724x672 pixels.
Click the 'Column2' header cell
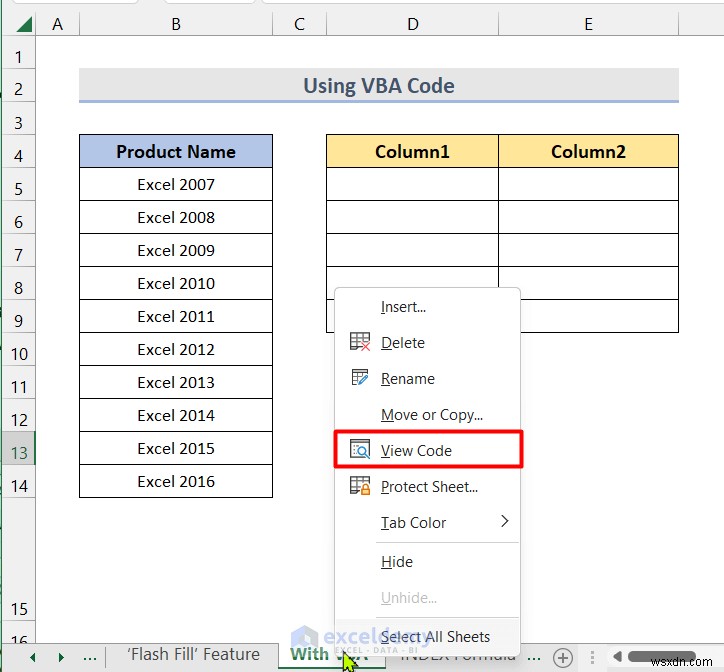pyautogui.click(x=588, y=151)
